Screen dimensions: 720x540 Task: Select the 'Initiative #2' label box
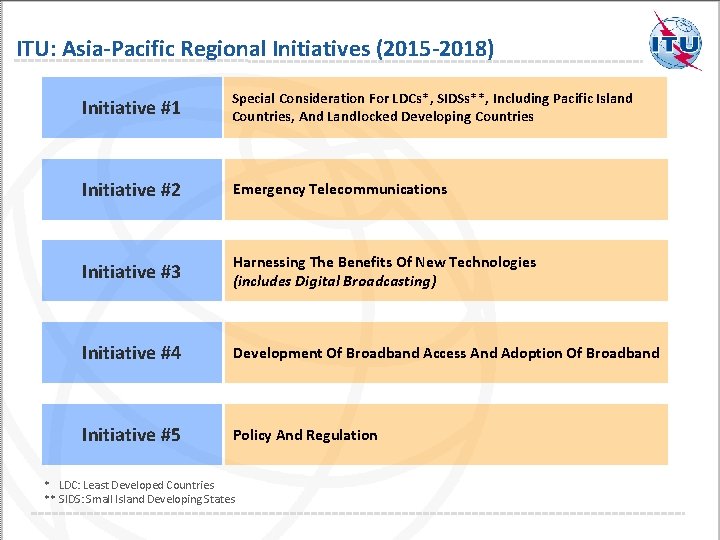pos(132,189)
